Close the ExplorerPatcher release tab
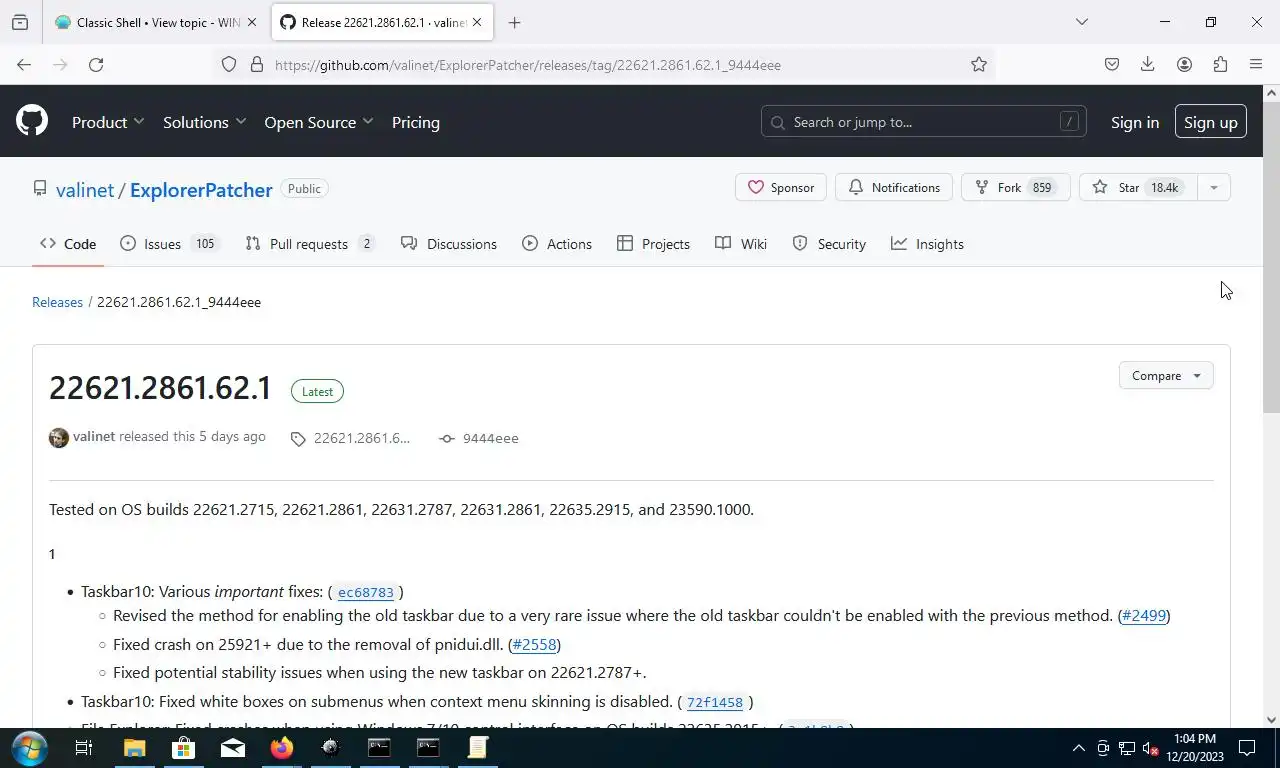The image size is (1280, 768). 478,22
